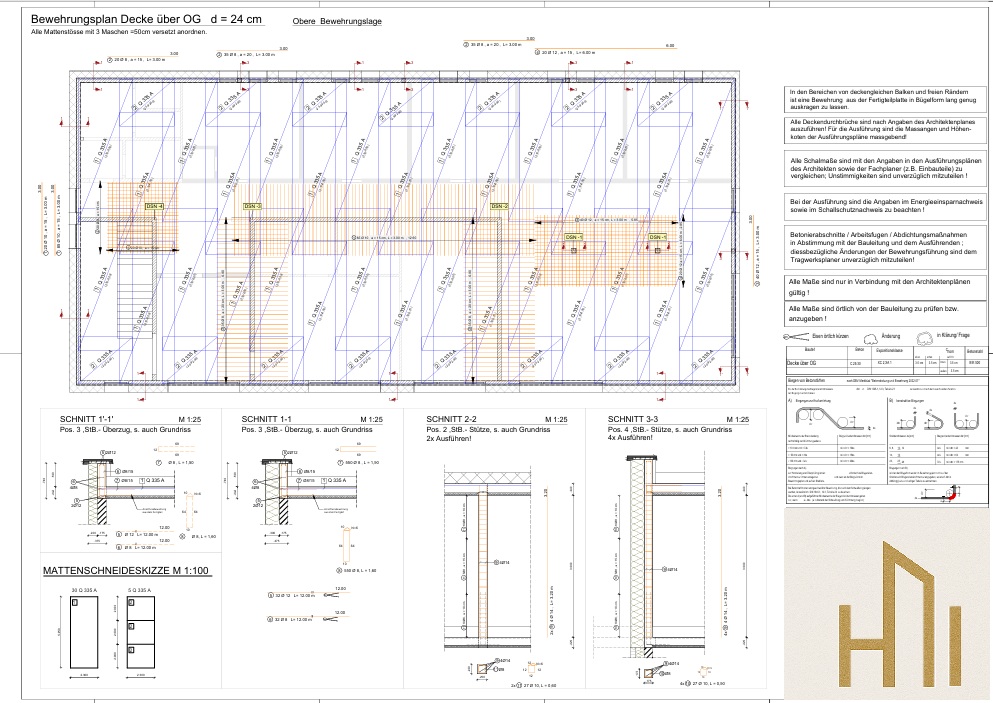The width and height of the screenshot is (993, 703).
Task: Select the DSN-3 marker on the floor plan
Action: pyautogui.click(x=252, y=206)
